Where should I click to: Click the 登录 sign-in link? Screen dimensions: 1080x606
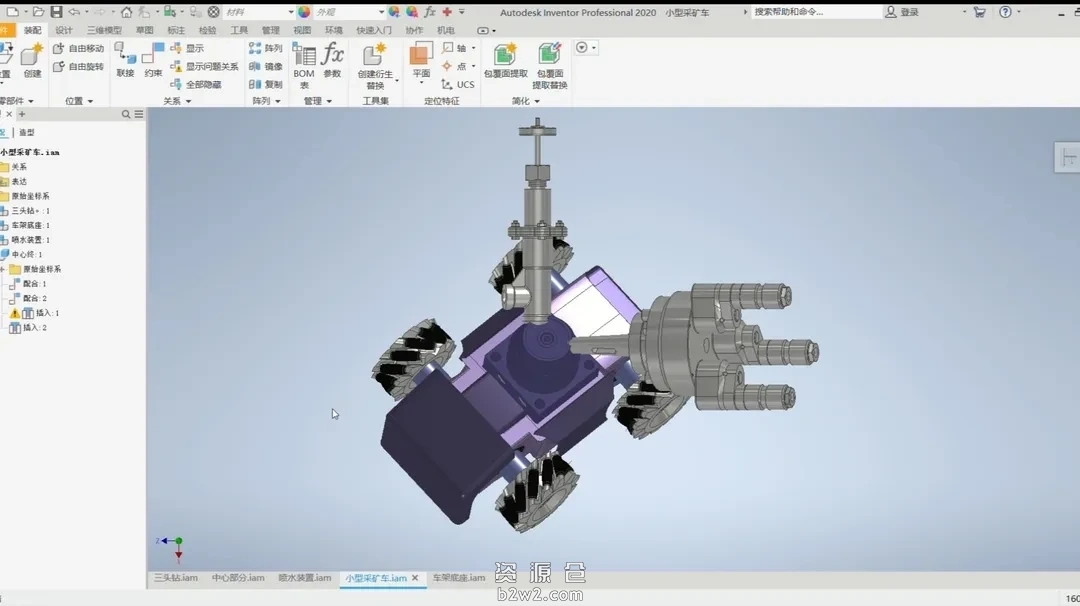[905, 11]
